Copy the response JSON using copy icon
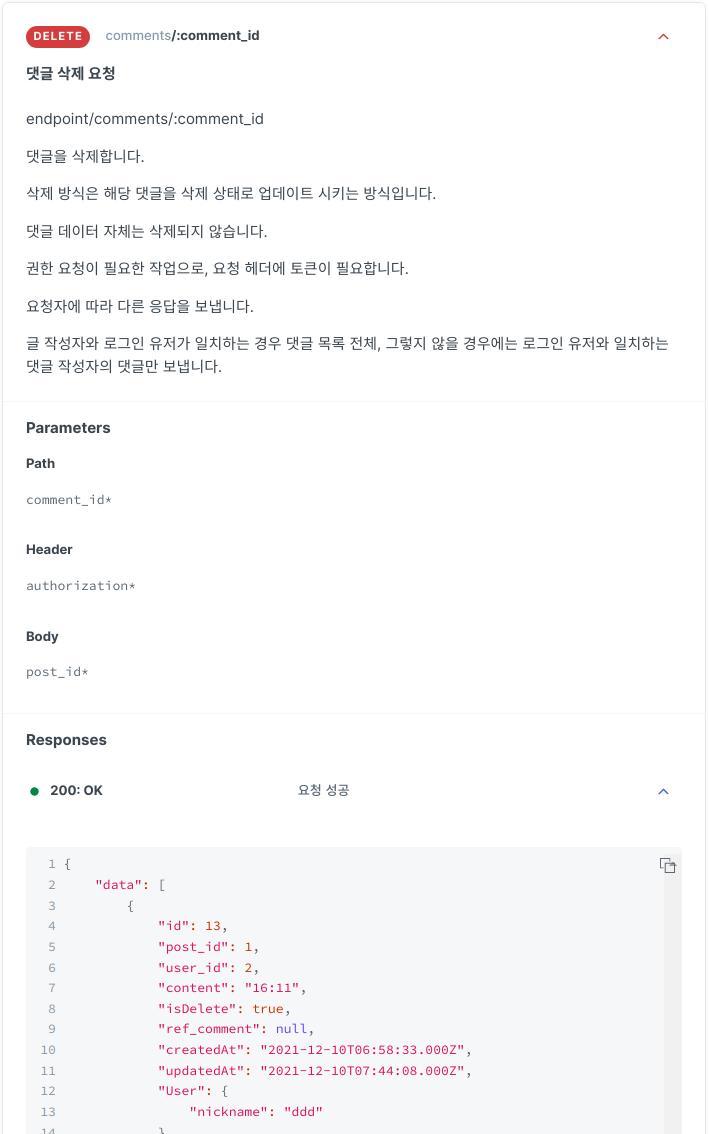 (x=668, y=865)
